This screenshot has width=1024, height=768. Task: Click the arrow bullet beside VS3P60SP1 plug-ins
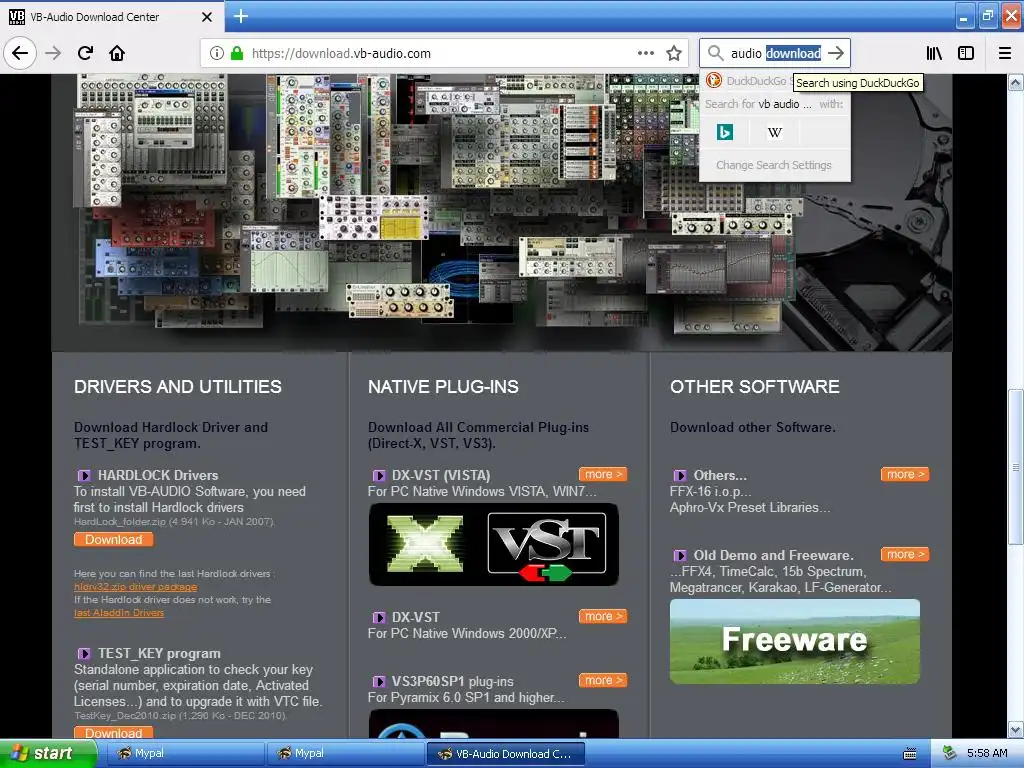[379, 682]
